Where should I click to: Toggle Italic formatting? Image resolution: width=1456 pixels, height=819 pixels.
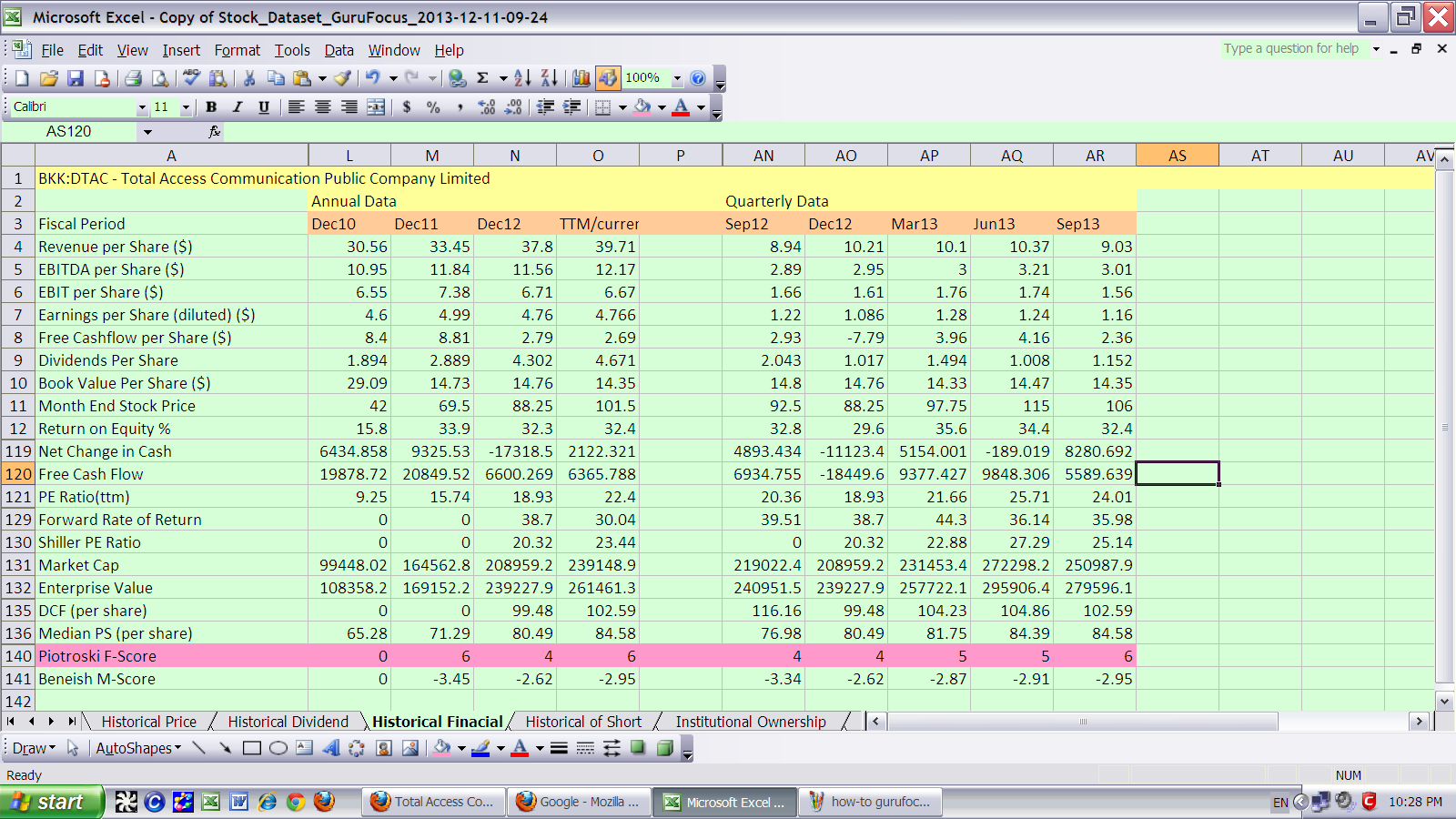(x=238, y=107)
